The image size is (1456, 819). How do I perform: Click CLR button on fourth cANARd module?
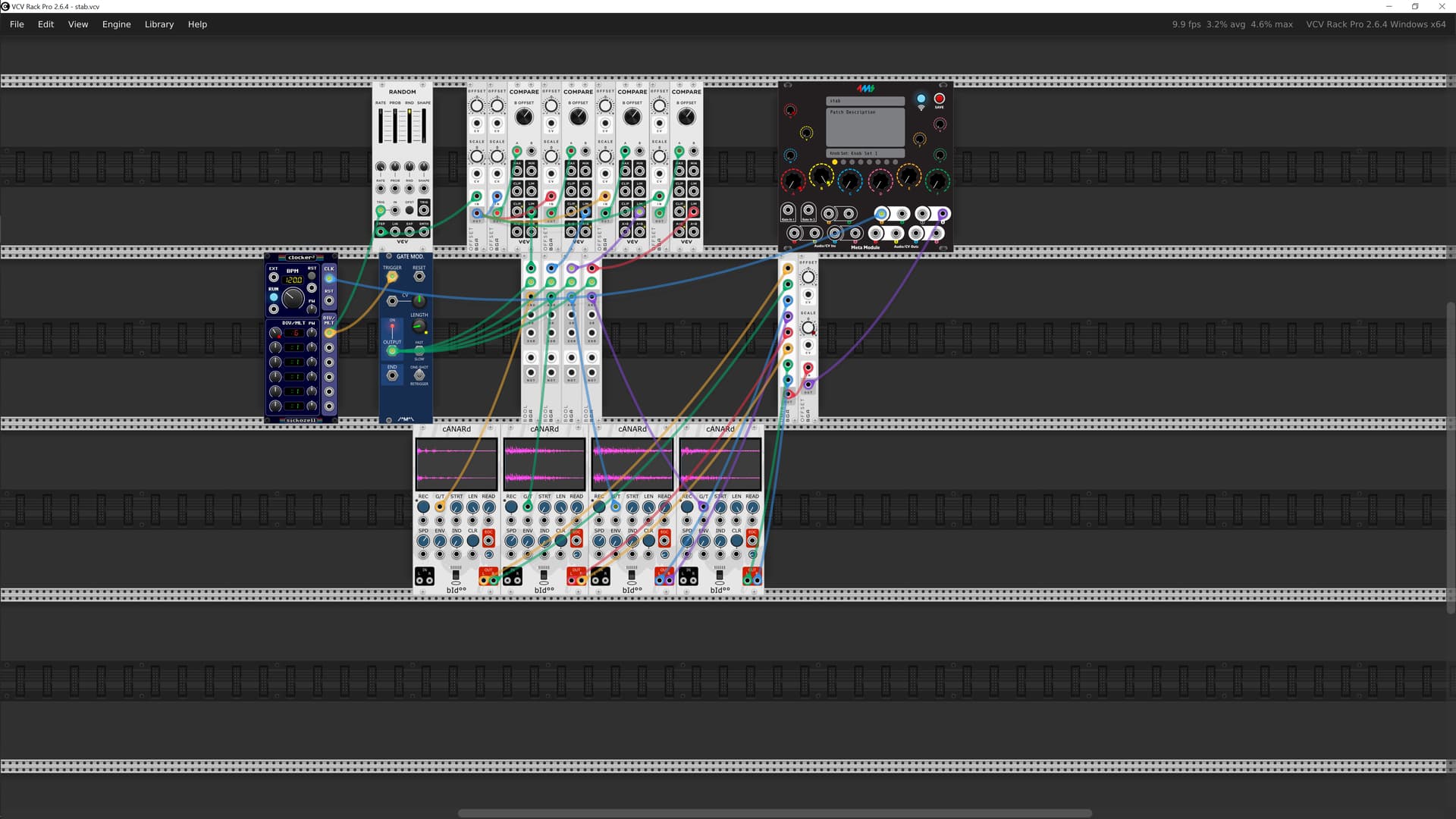[x=737, y=541]
